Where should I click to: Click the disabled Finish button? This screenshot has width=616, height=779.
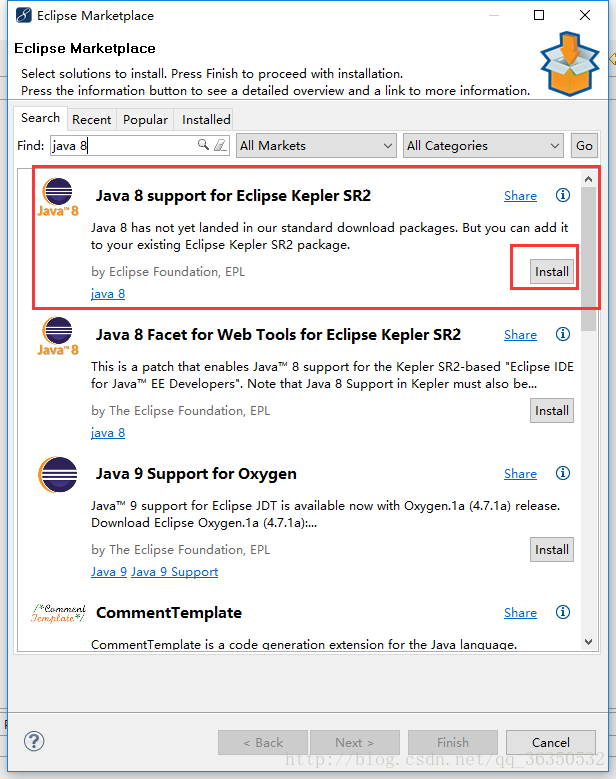(x=453, y=742)
